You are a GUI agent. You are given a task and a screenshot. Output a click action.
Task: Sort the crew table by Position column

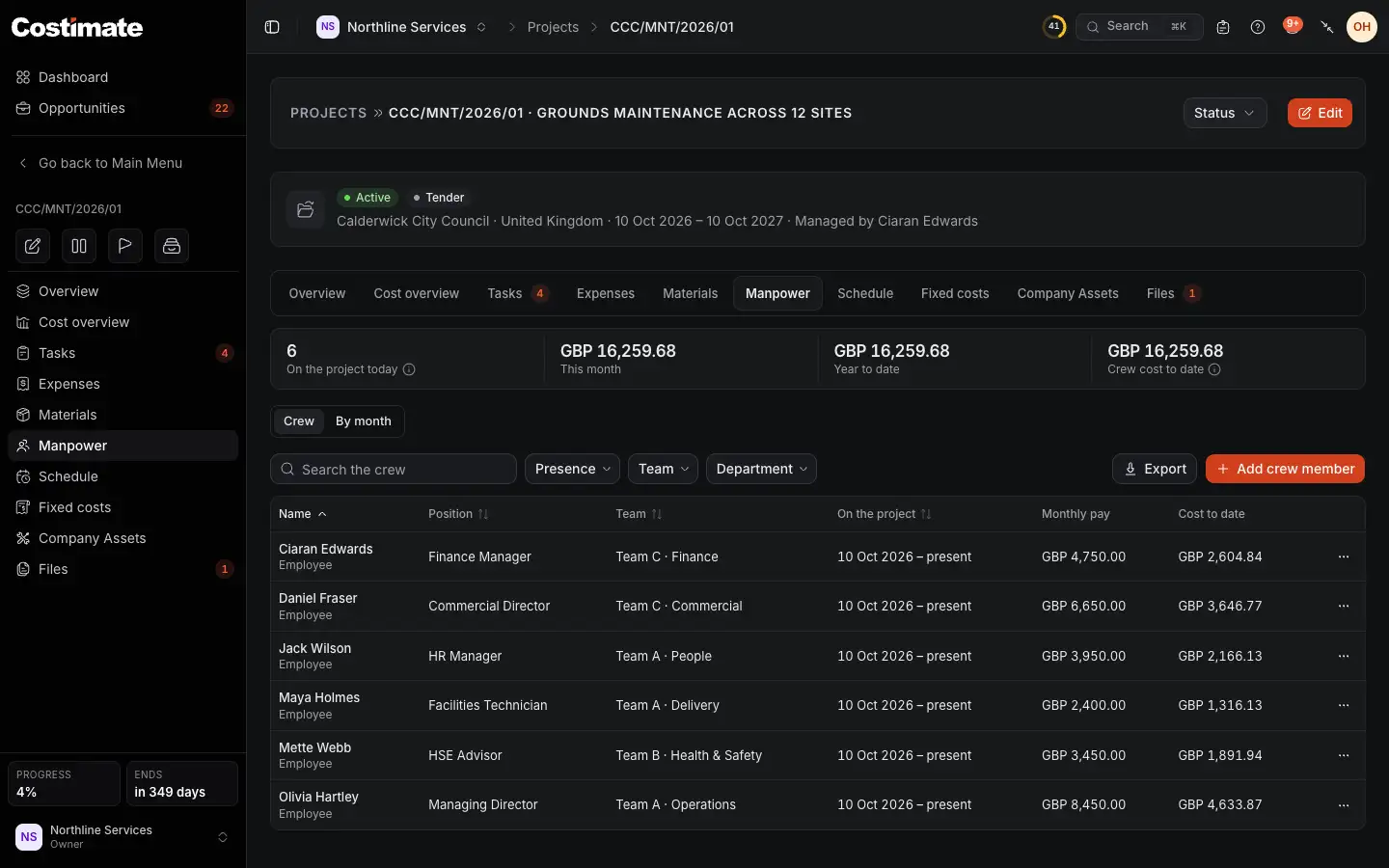click(458, 514)
